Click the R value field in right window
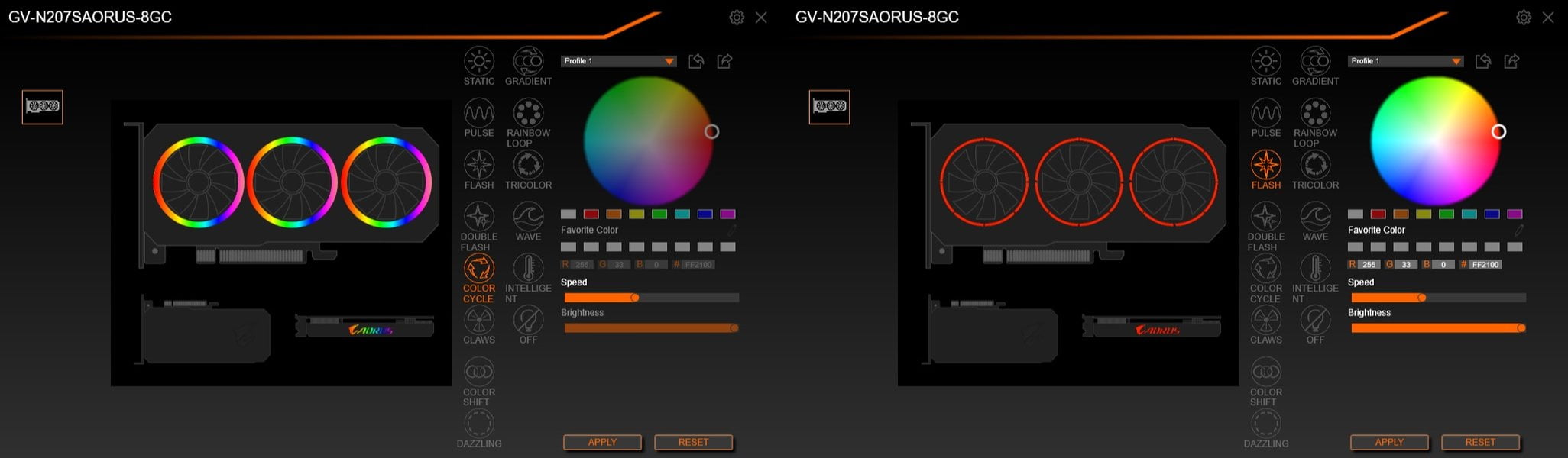The image size is (1568, 458). pyautogui.click(x=1369, y=265)
